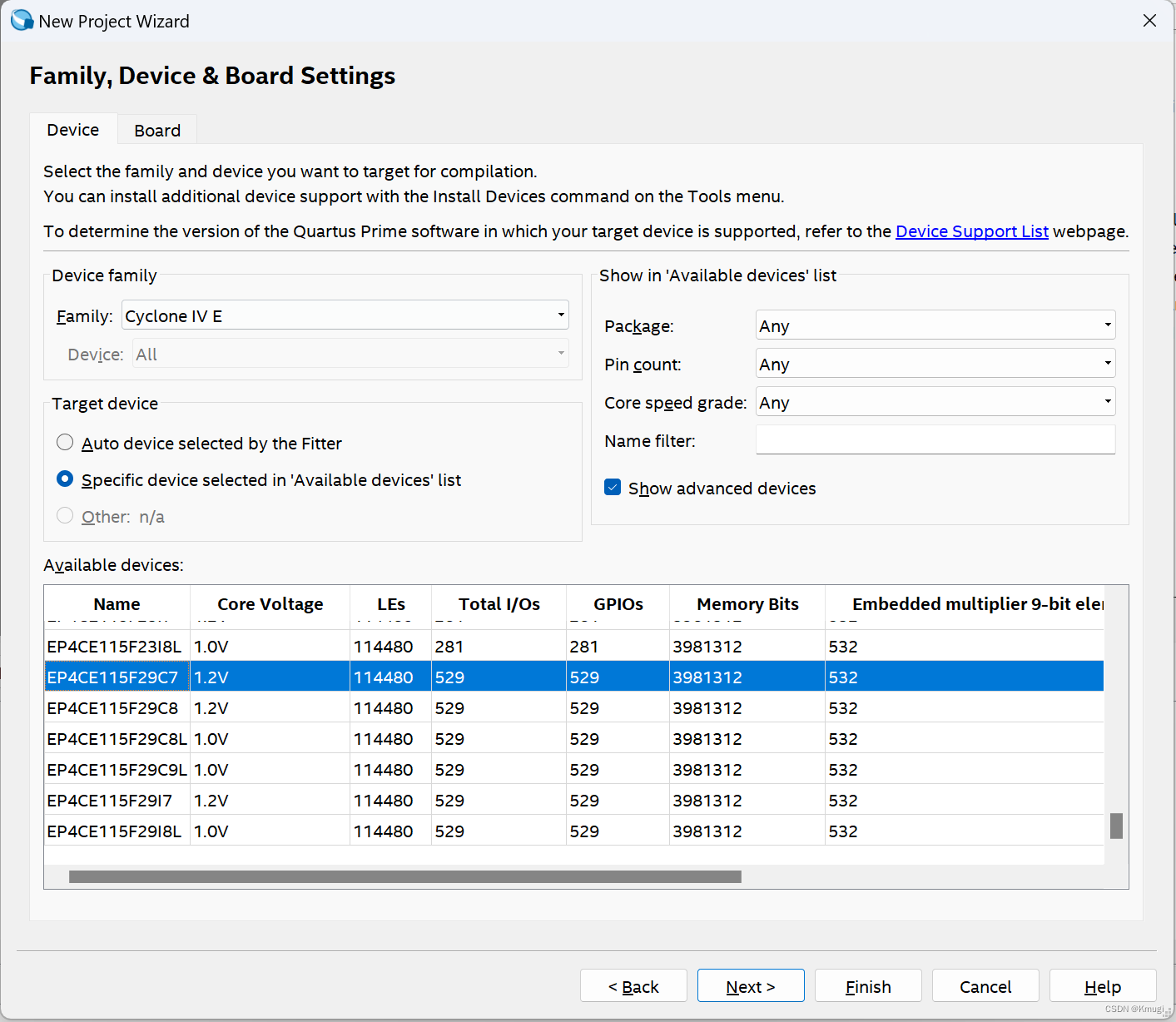Click the LEs column header

(x=390, y=604)
